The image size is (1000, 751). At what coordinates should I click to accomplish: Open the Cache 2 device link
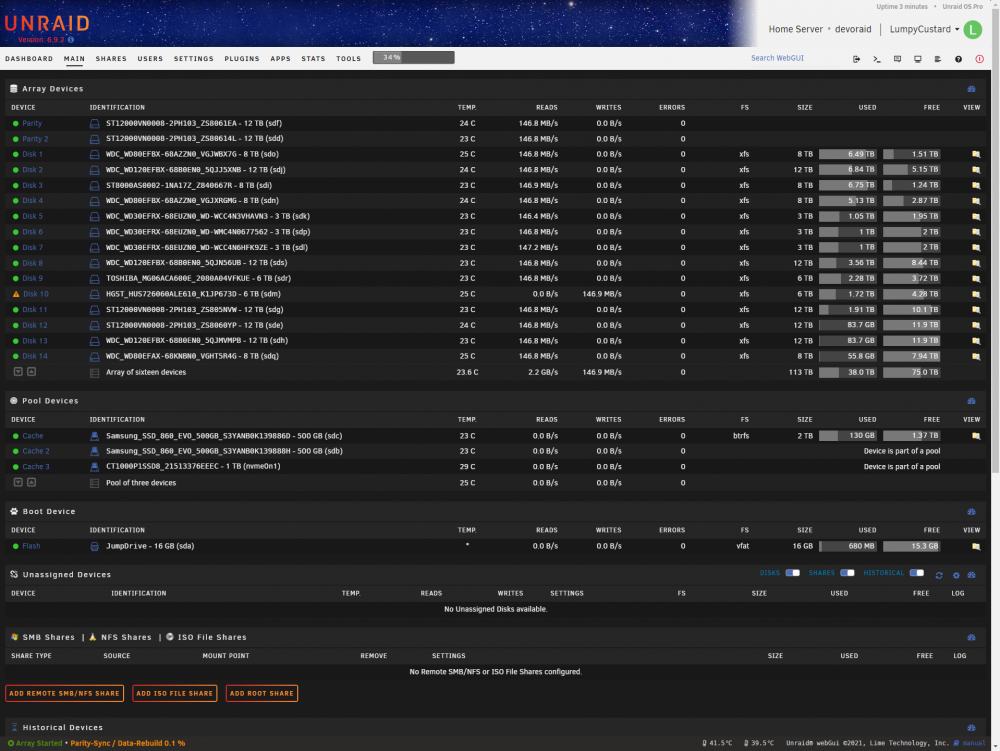[x=36, y=451]
